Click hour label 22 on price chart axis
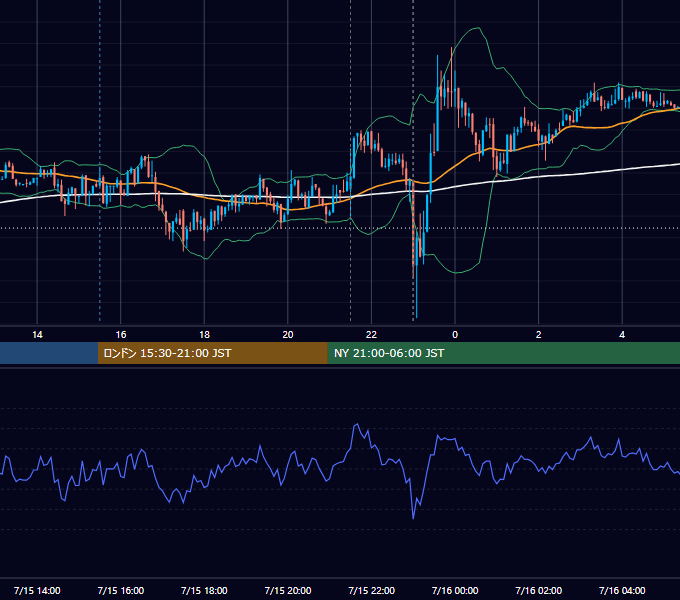The height and width of the screenshot is (600, 680). pyautogui.click(x=372, y=335)
